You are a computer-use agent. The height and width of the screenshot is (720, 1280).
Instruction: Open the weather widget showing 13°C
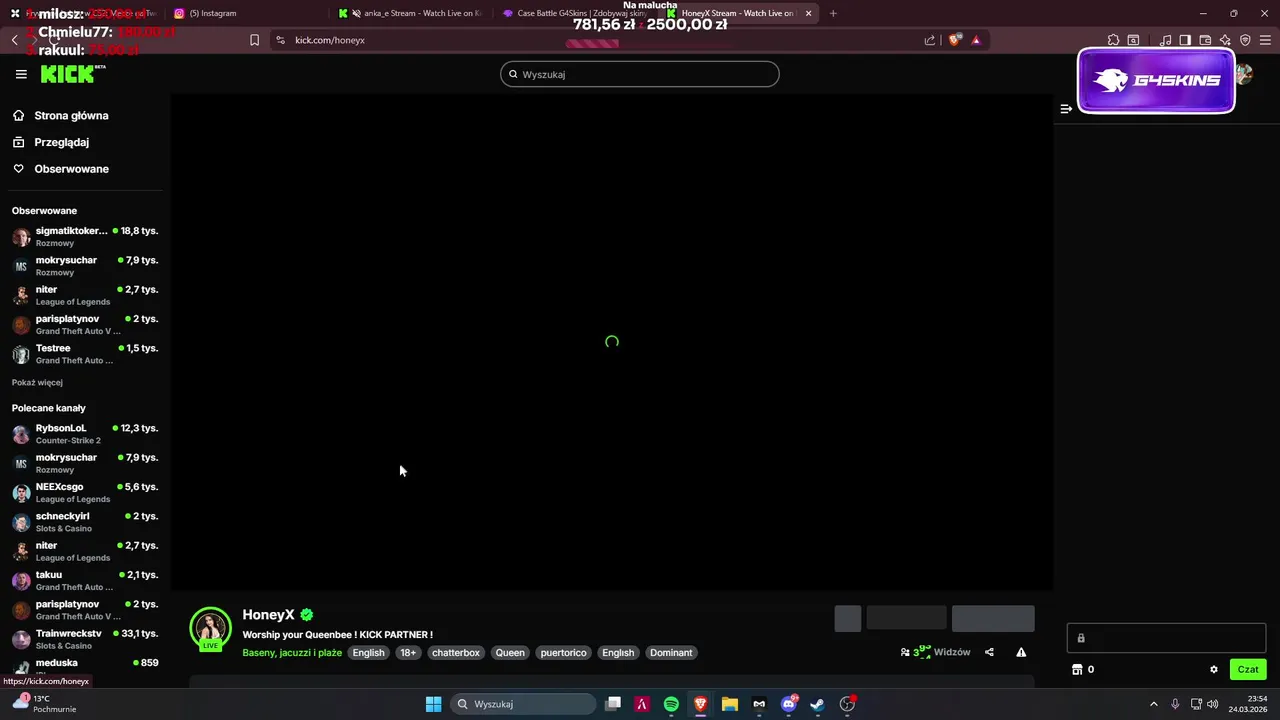45,704
